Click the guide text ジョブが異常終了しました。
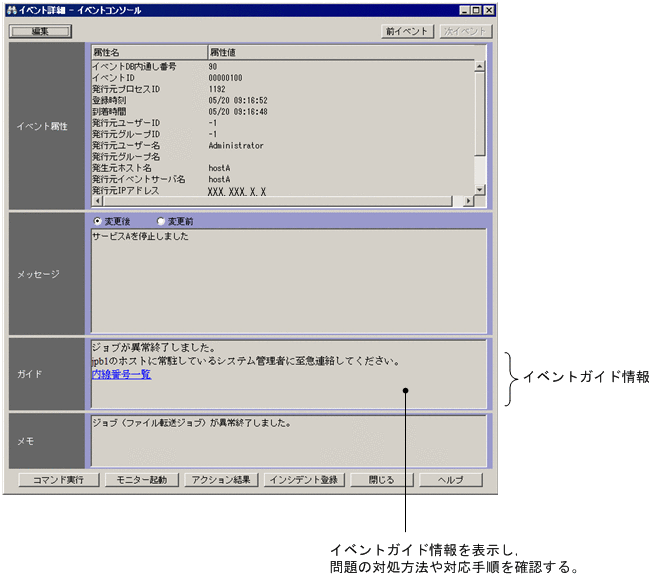This screenshot has width=653, height=579. coord(153,347)
